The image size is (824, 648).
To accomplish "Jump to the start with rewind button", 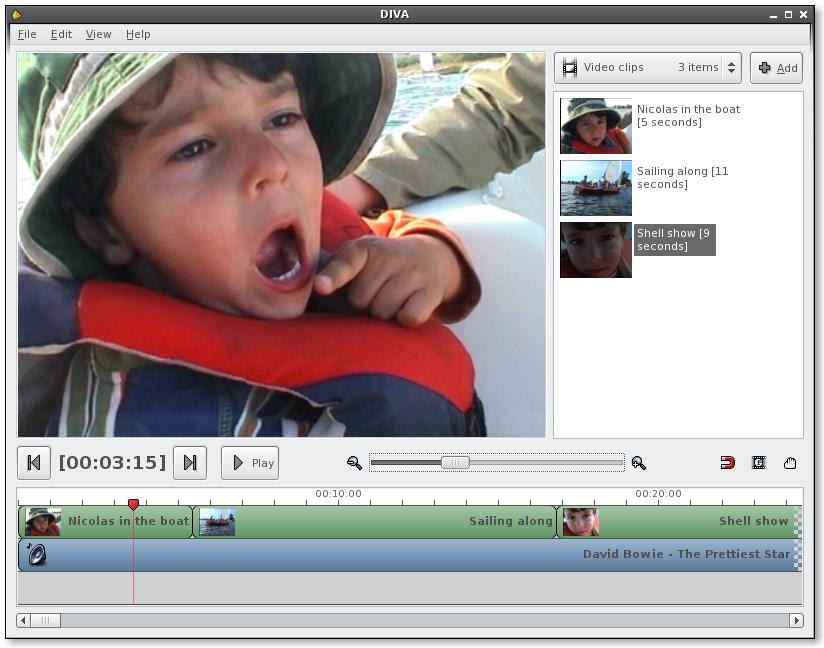I will tap(34, 463).
